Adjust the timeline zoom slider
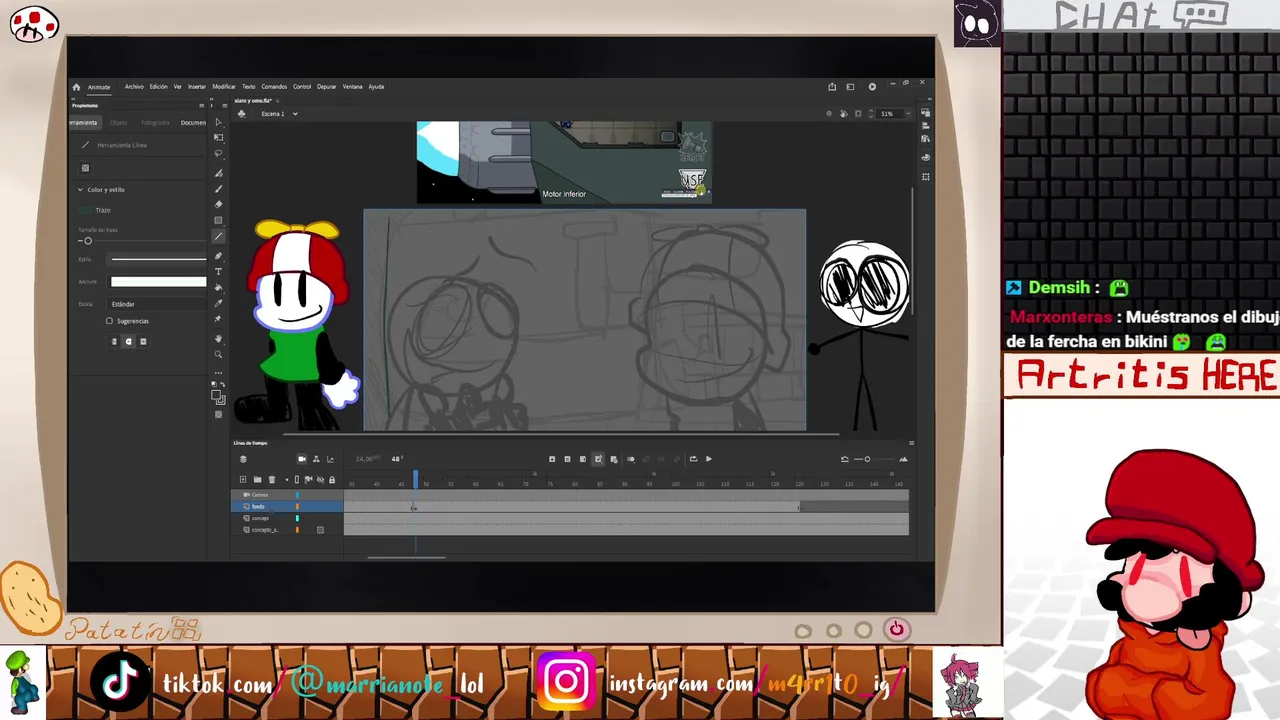The image size is (1280, 720). click(866, 459)
